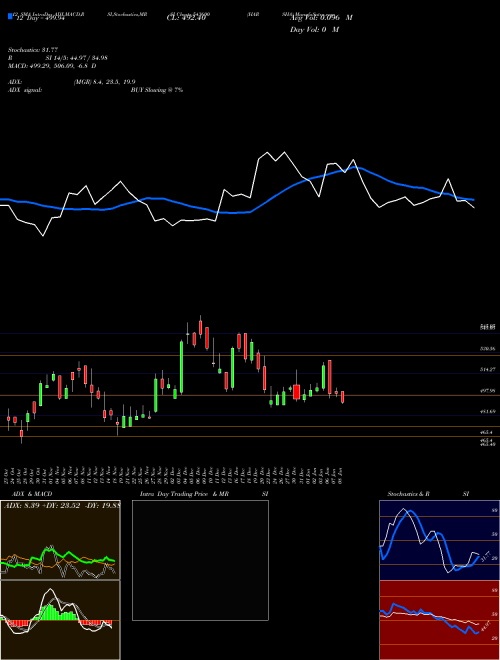Screen dimensions: 500x660
Task: Click the 'BUY Slowing @ 7%' signal text
Action: (x=157, y=90)
